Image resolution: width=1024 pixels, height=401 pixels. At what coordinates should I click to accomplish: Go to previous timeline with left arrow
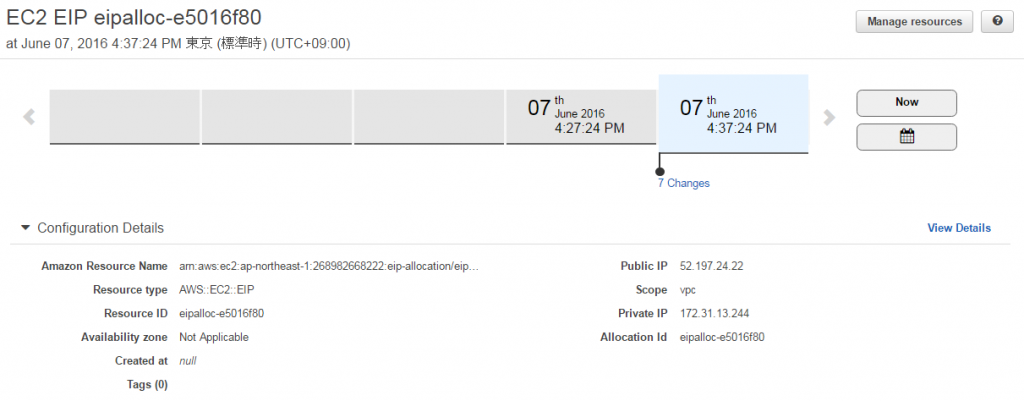pos(29,117)
